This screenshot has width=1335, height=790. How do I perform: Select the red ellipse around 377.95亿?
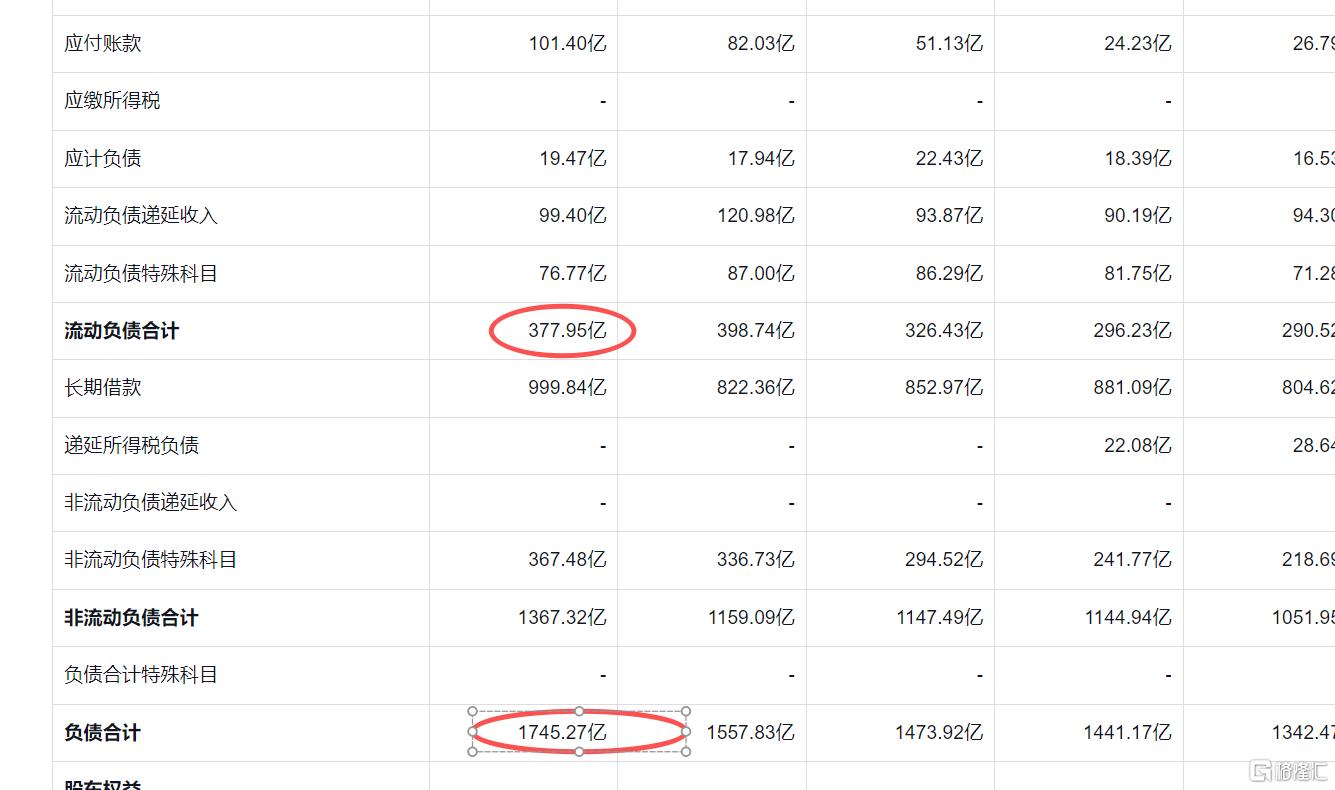point(562,331)
